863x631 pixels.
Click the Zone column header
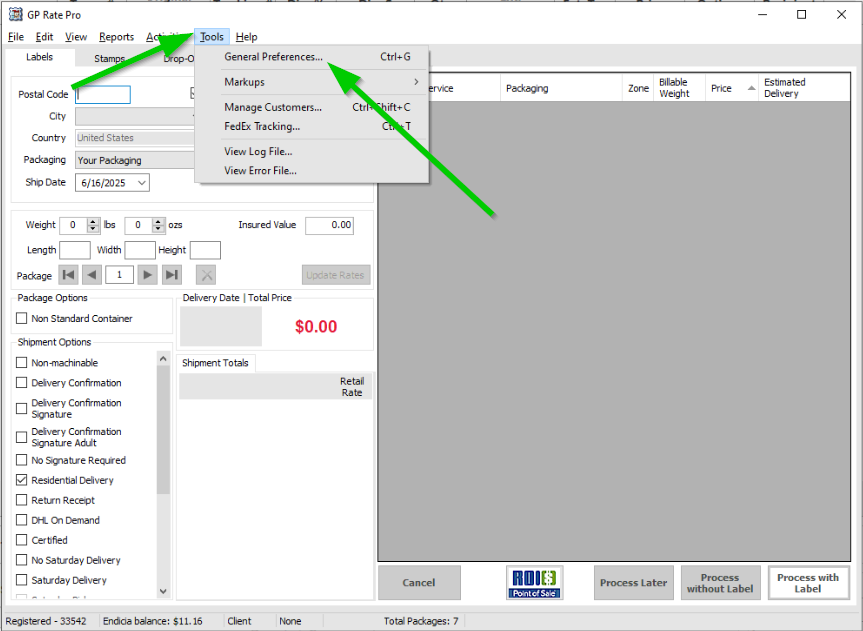638,88
